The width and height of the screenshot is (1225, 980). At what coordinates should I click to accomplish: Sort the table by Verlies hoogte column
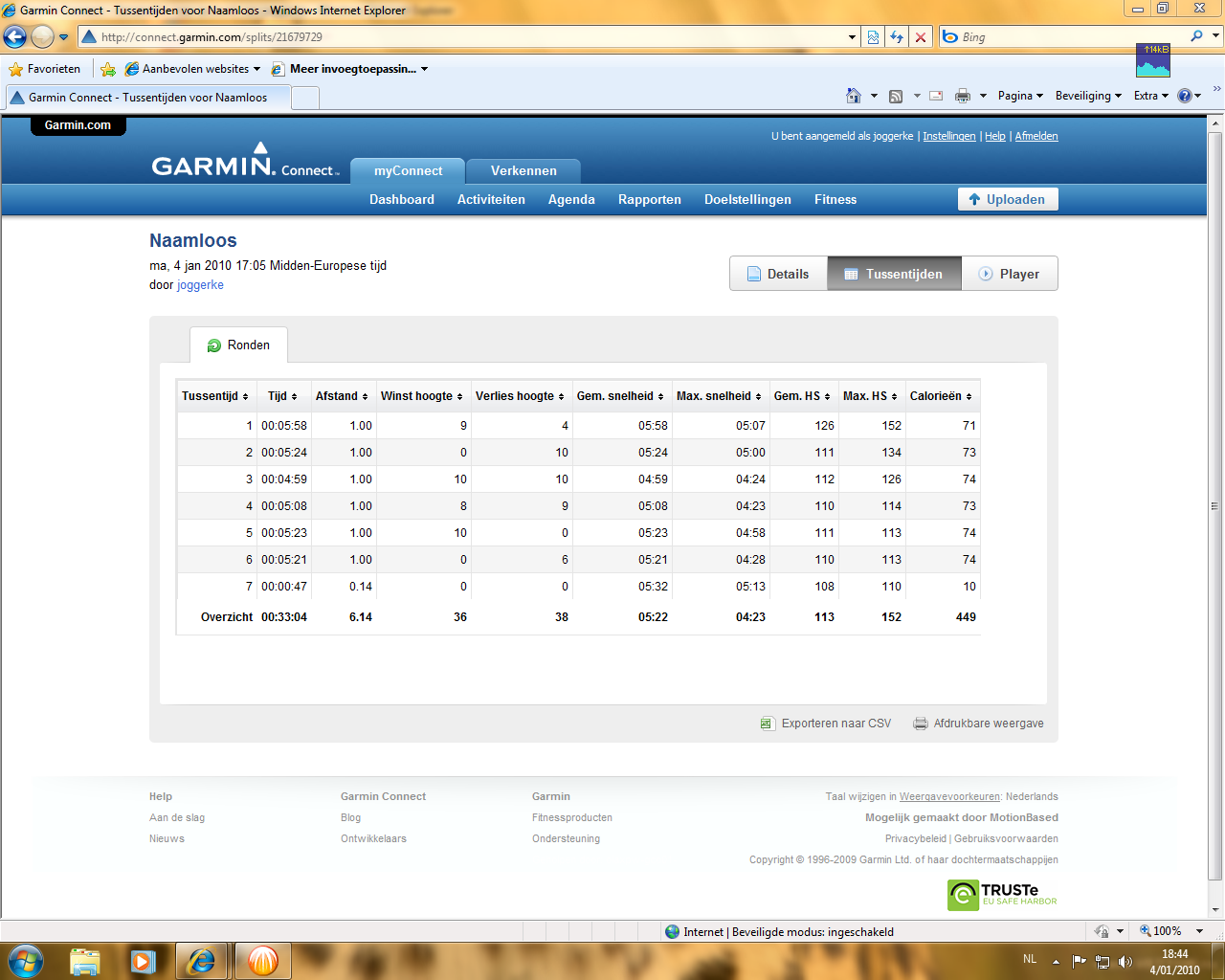click(x=520, y=396)
